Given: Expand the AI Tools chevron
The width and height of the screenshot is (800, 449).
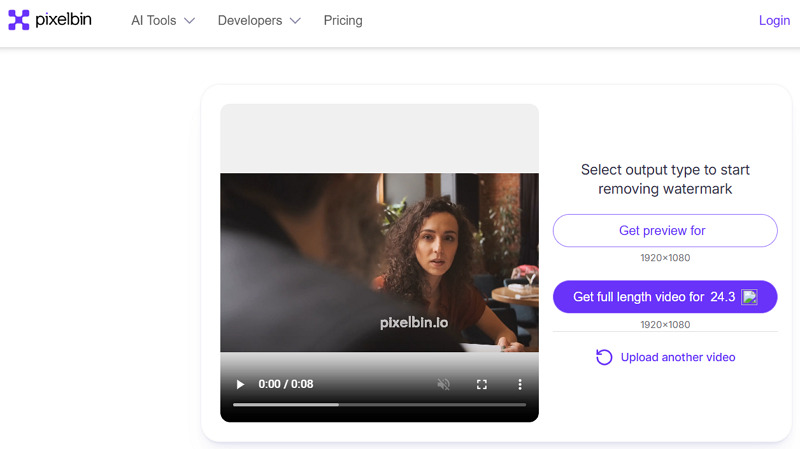Looking at the screenshot, I should click(x=190, y=21).
